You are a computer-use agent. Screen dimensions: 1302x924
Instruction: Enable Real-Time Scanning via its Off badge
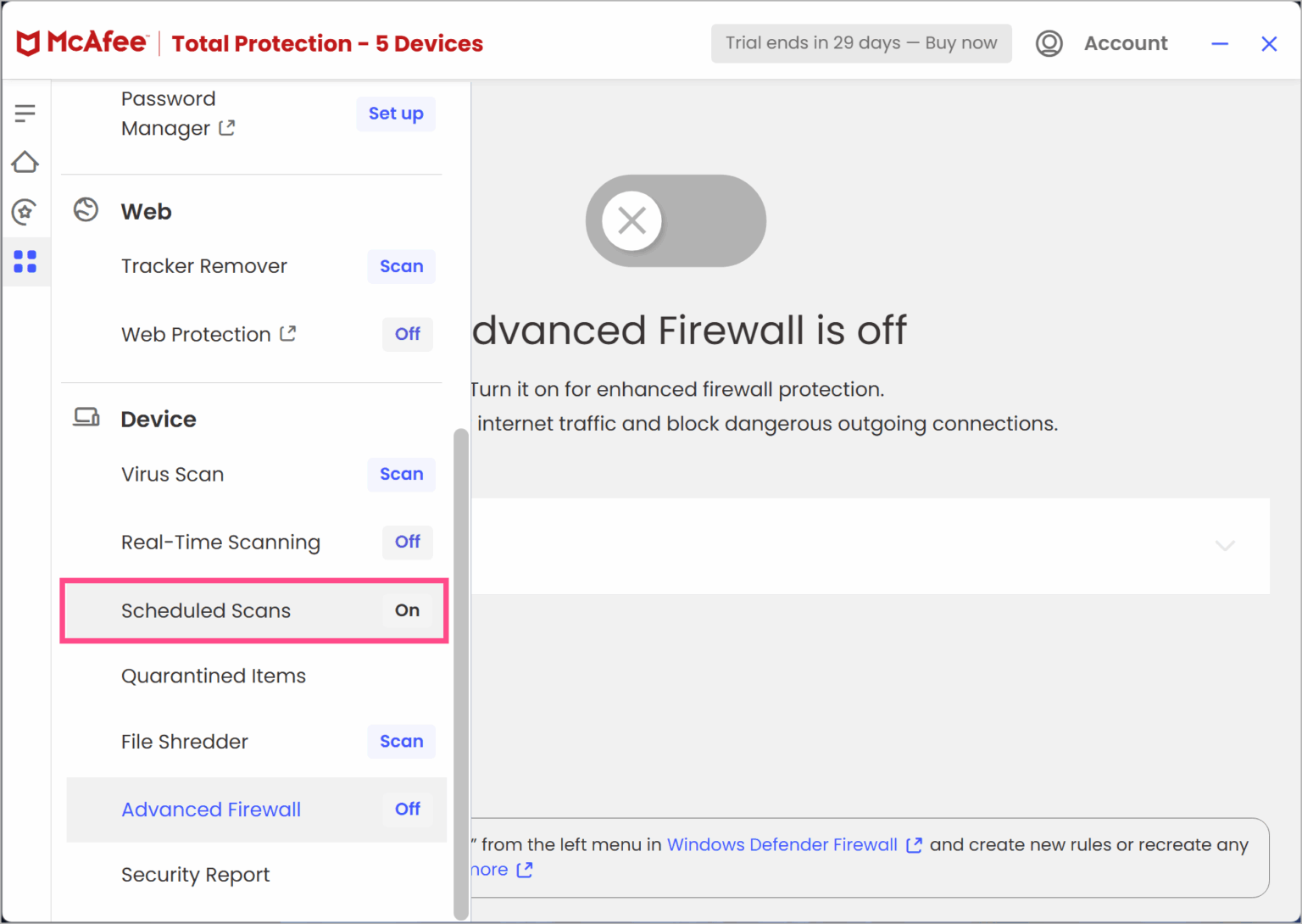[407, 542]
